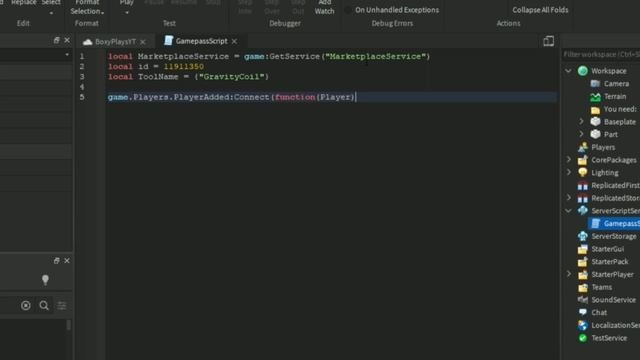Select the StarterPack icon
Image resolution: width=640 pixels, height=360 pixels.
click(582, 262)
